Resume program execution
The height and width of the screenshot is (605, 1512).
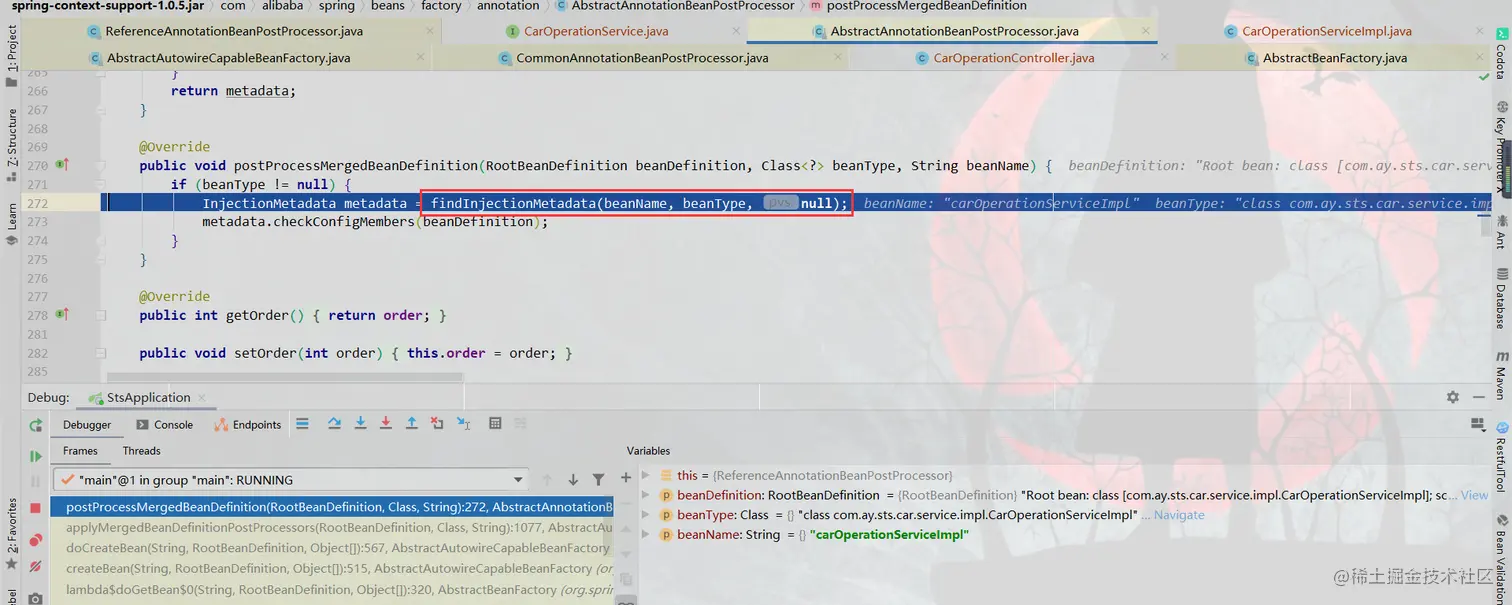(x=36, y=456)
